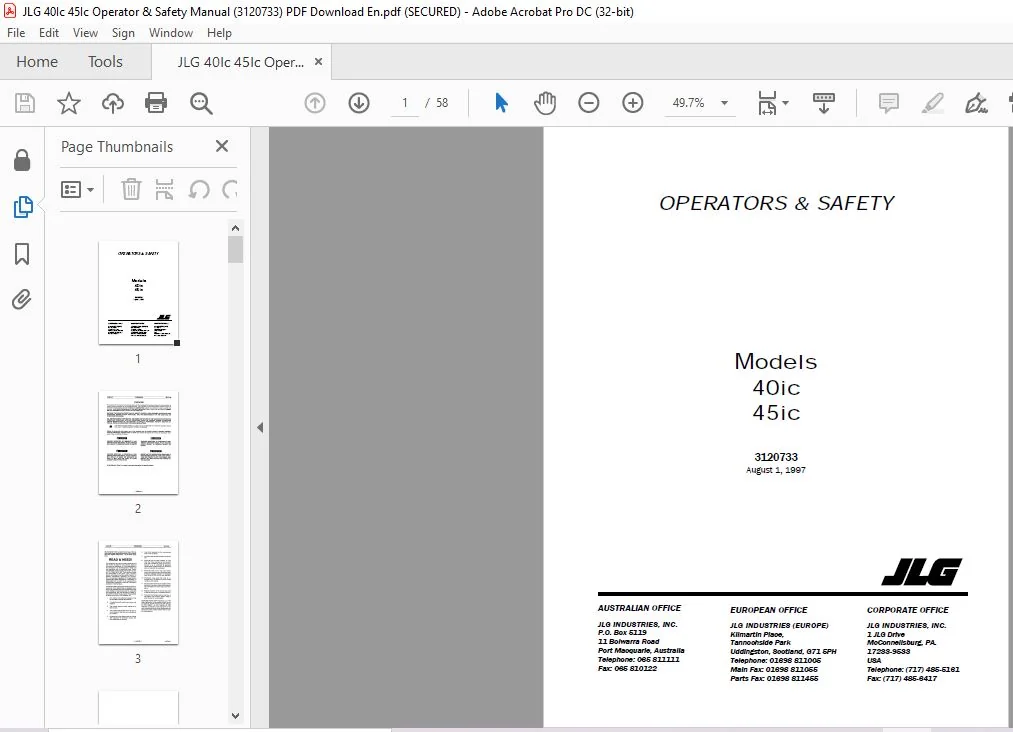Open the Bookmarks pane

pos(22,254)
